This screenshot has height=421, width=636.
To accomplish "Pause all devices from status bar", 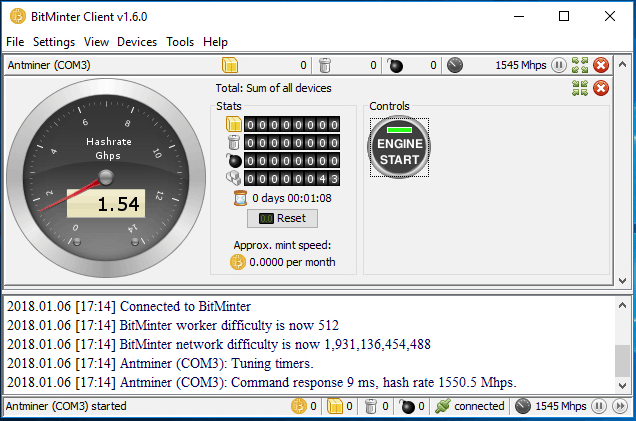I will pyautogui.click(x=599, y=407).
